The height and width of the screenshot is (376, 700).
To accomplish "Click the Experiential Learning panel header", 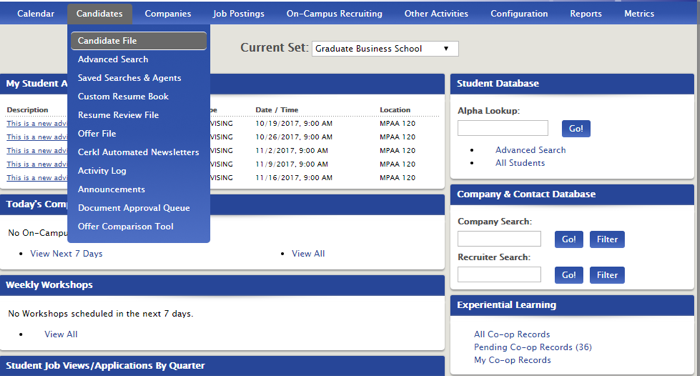I will (x=572, y=305).
